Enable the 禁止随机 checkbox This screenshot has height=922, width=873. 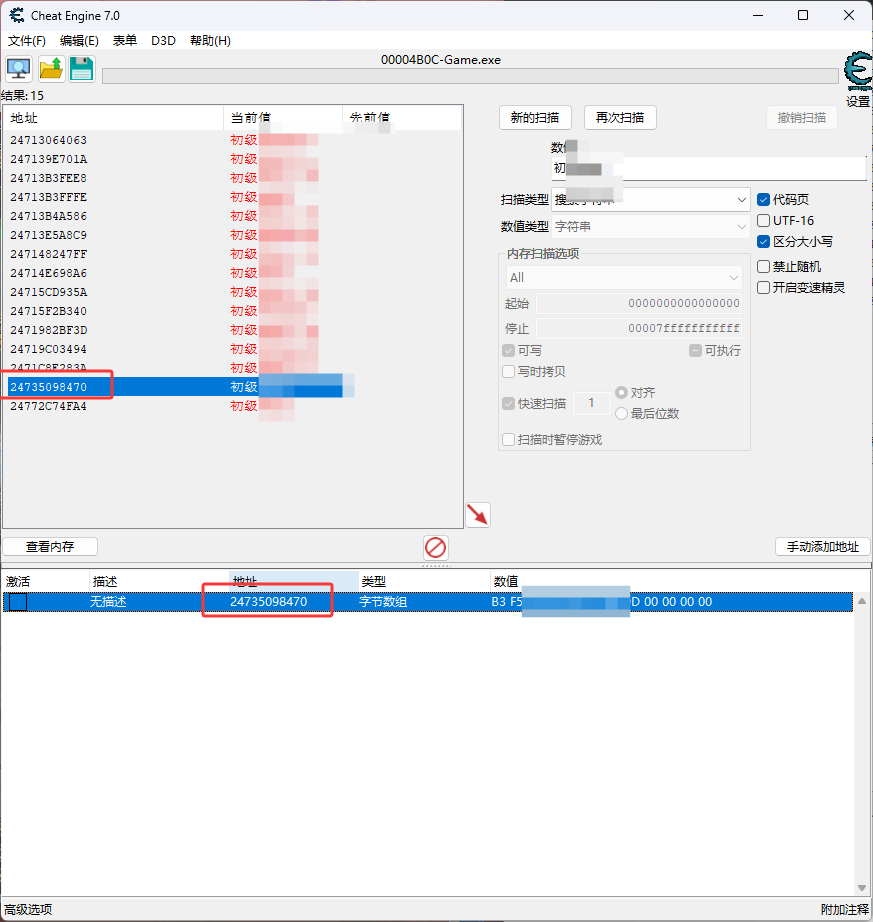pos(764,266)
